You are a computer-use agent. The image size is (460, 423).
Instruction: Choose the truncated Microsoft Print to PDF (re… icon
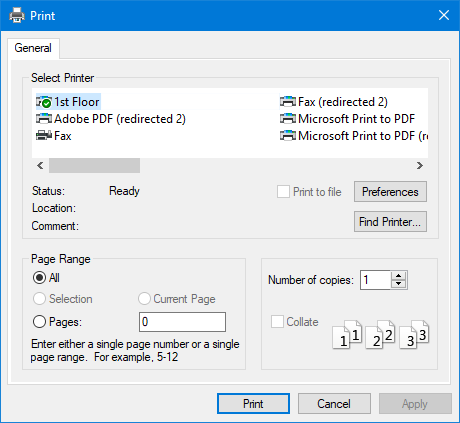pos(288,136)
